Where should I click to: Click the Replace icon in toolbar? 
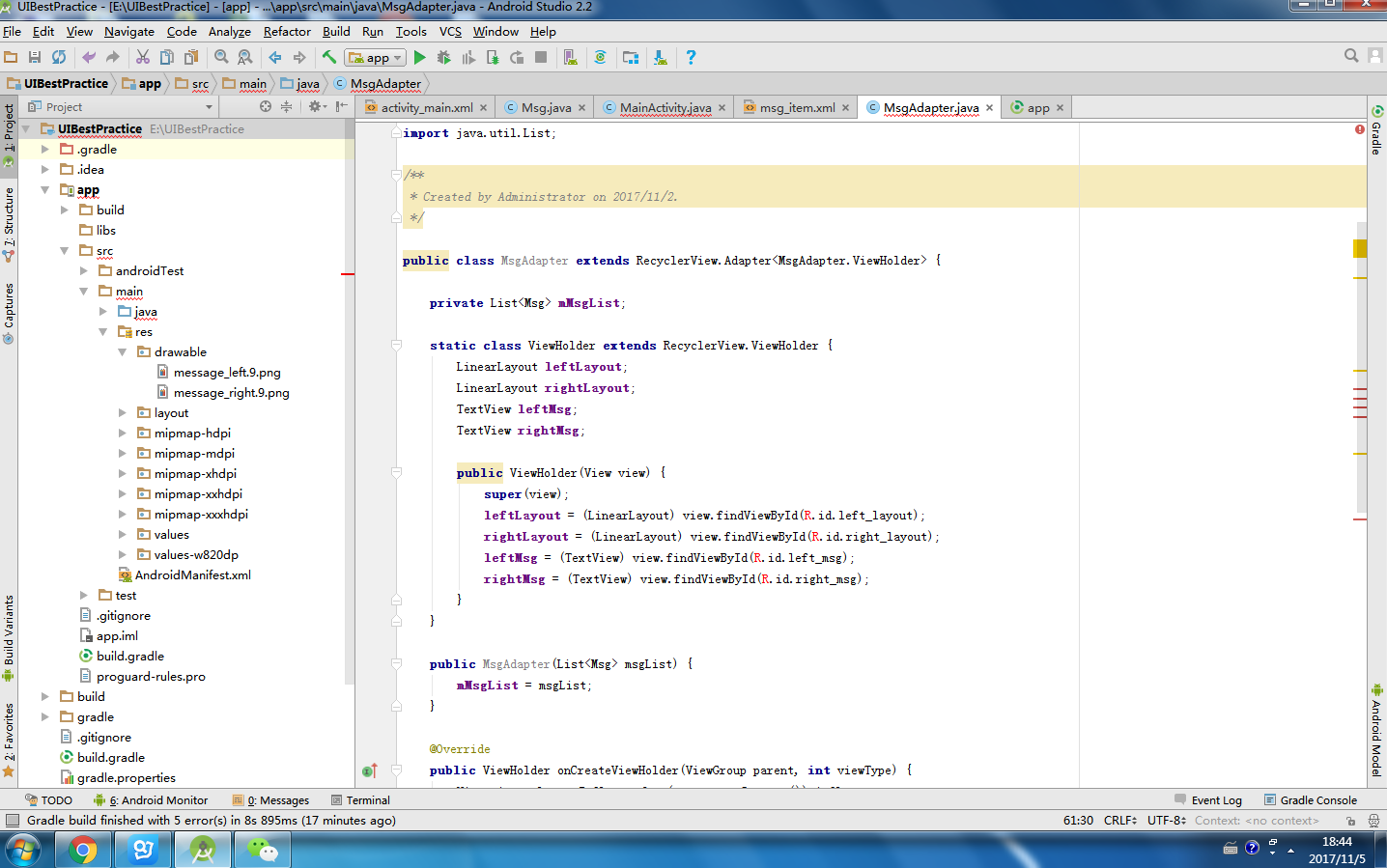(x=245, y=57)
